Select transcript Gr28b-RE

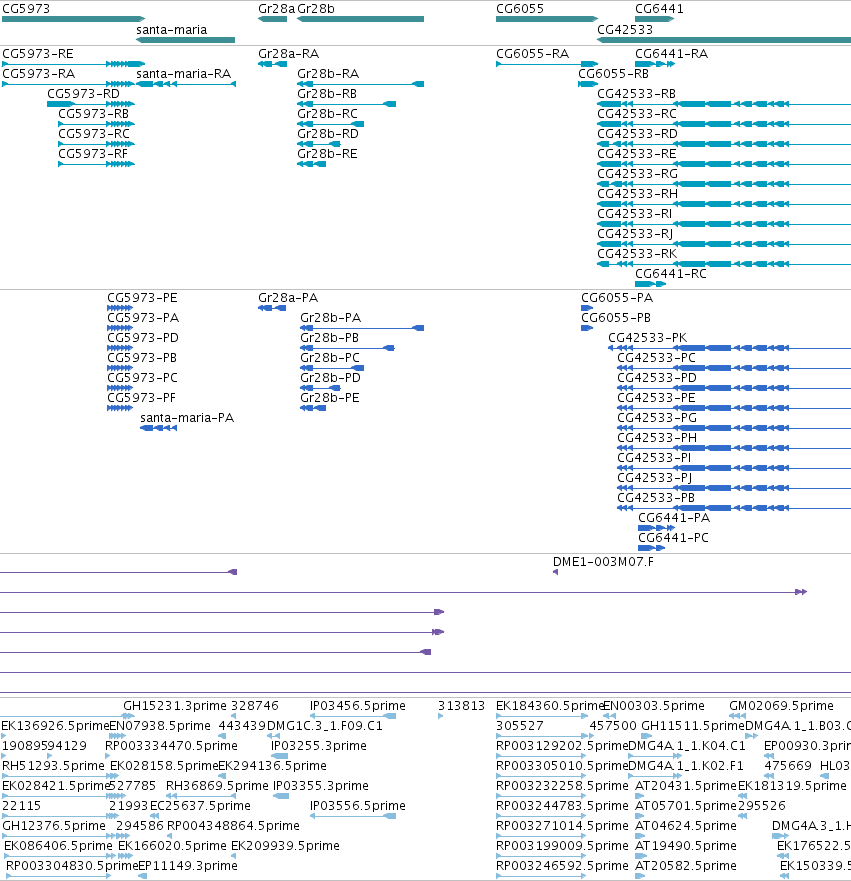pyautogui.click(x=312, y=164)
